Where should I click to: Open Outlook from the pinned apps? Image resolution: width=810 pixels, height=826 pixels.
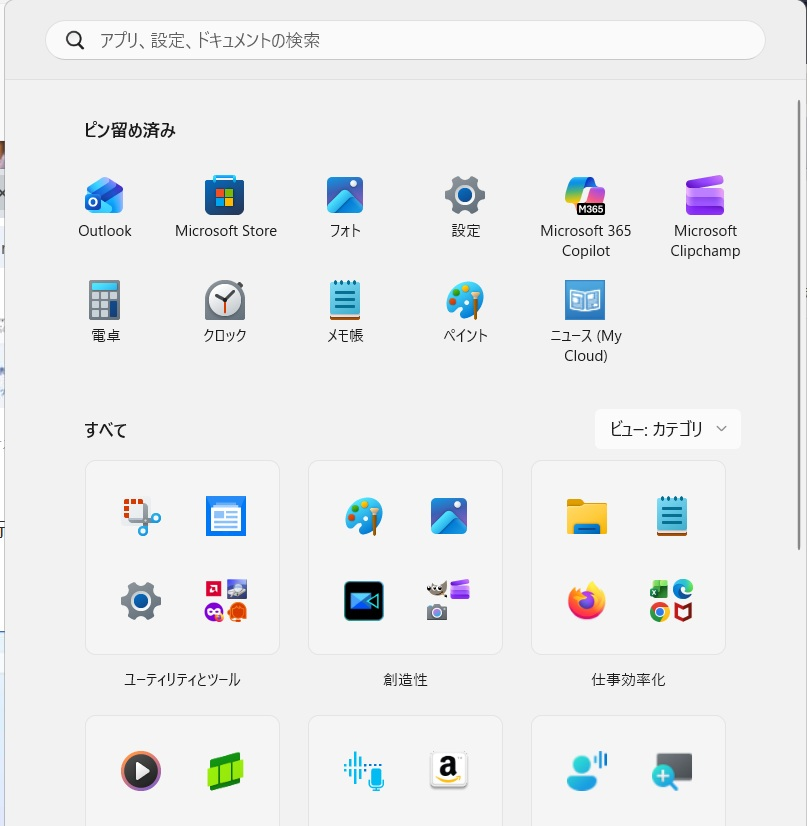tap(104, 195)
